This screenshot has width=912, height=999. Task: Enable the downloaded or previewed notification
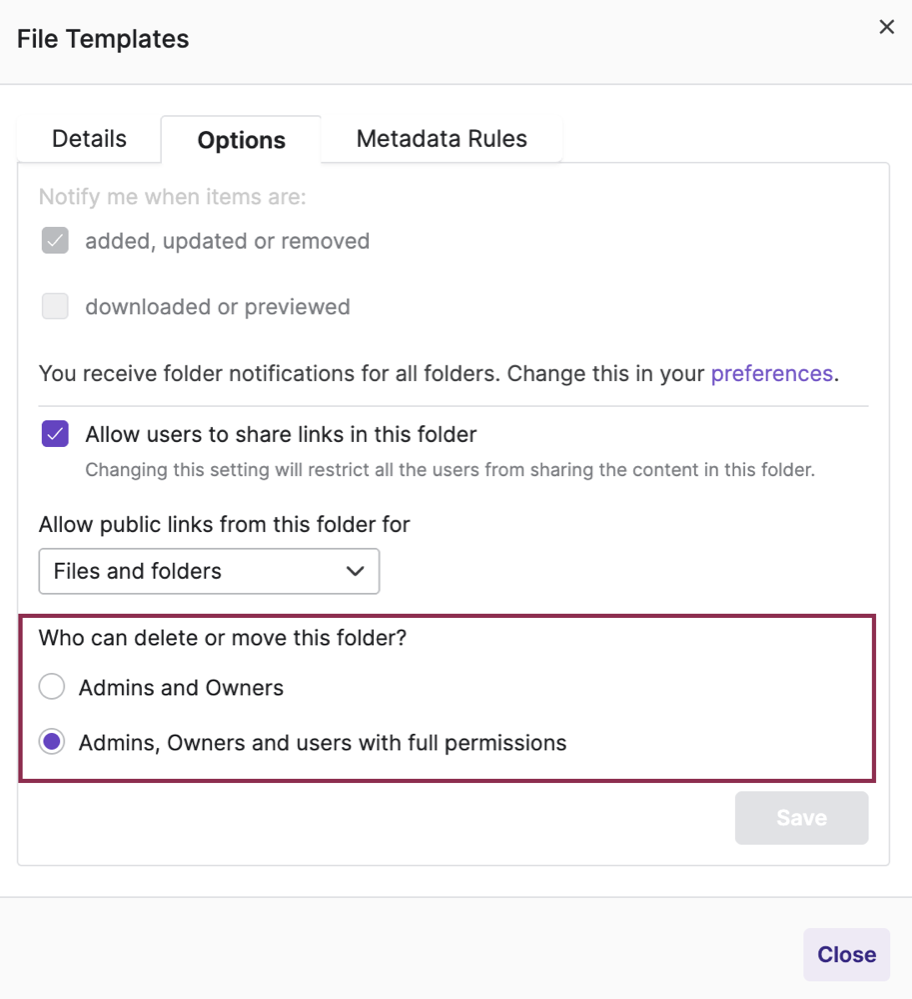[x=55, y=306]
